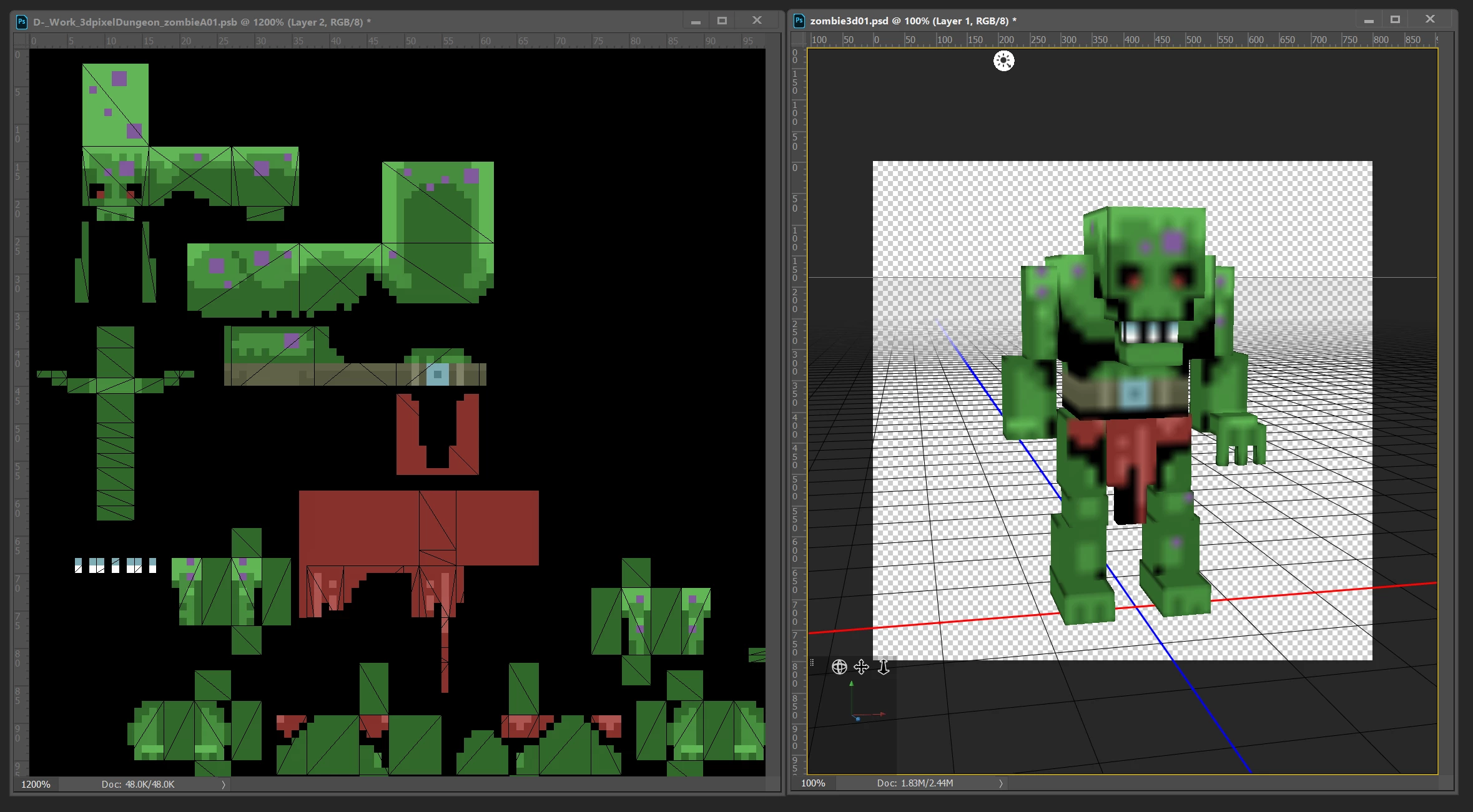Viewport: 1473px width, 812px height.
Task: Click the Ps icon in zombie3d01.psd title bar
Action: pos(799,21)
